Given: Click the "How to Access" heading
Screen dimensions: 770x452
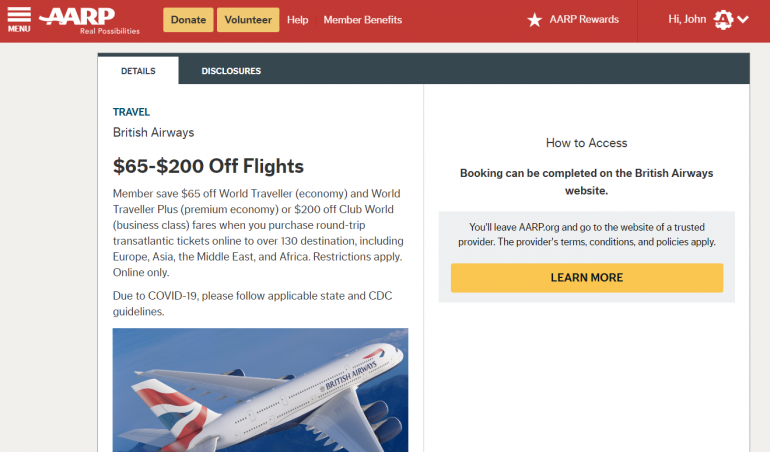Looking at the screenshot, I should 586,143.
